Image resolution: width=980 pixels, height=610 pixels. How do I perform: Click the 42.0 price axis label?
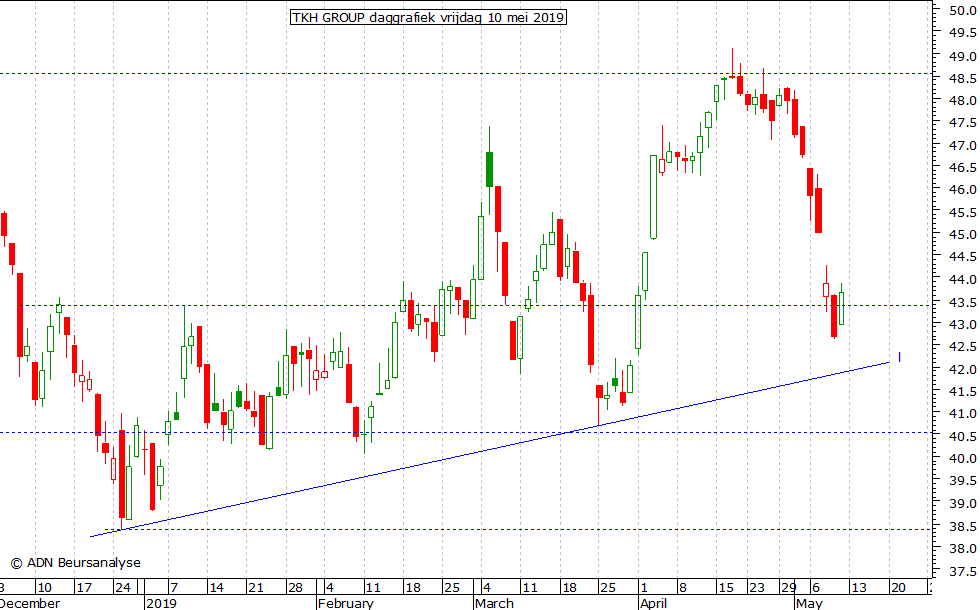(x=962, y=369)
